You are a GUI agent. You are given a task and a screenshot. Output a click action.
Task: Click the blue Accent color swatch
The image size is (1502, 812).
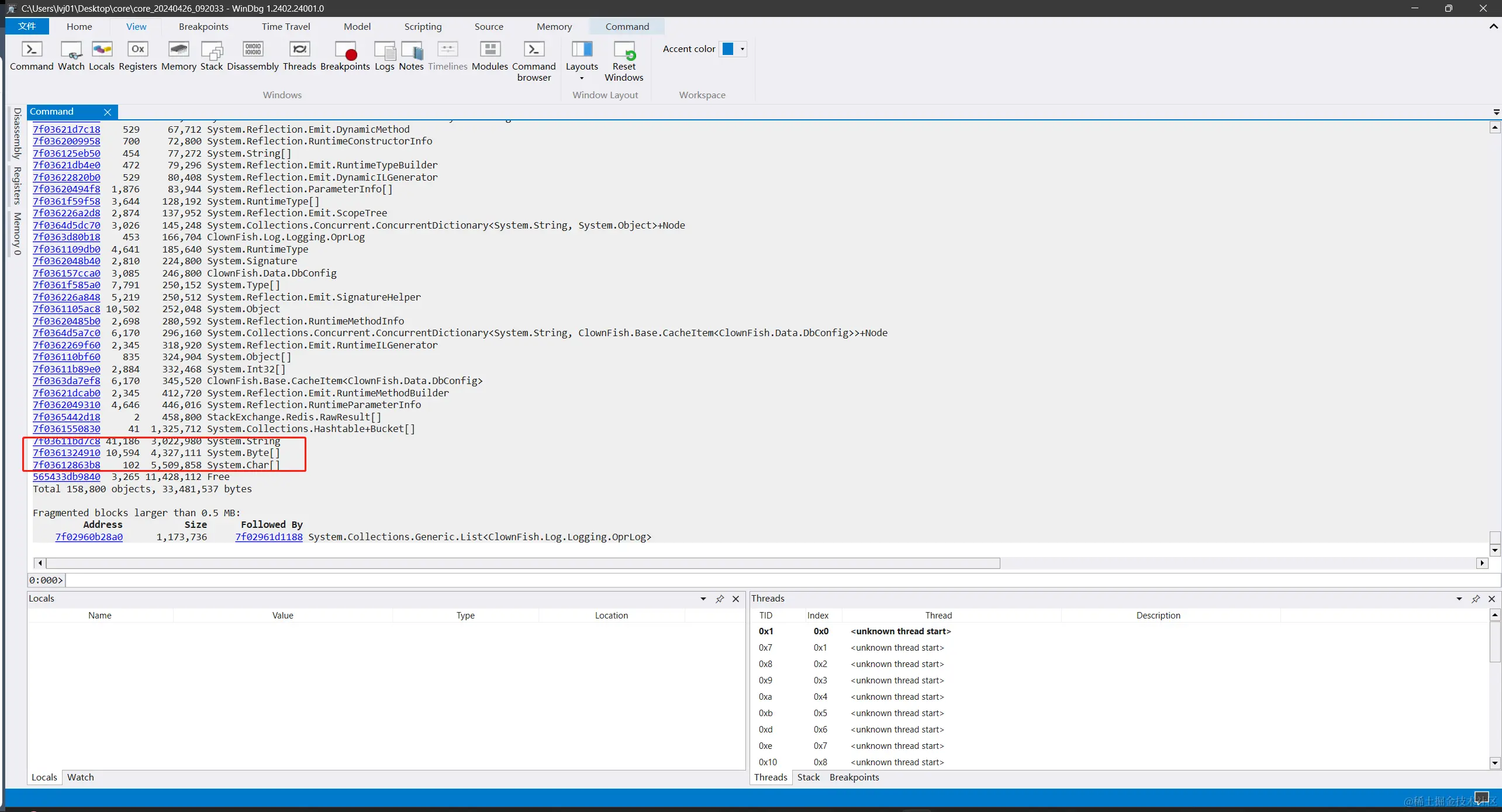(728, 49)
